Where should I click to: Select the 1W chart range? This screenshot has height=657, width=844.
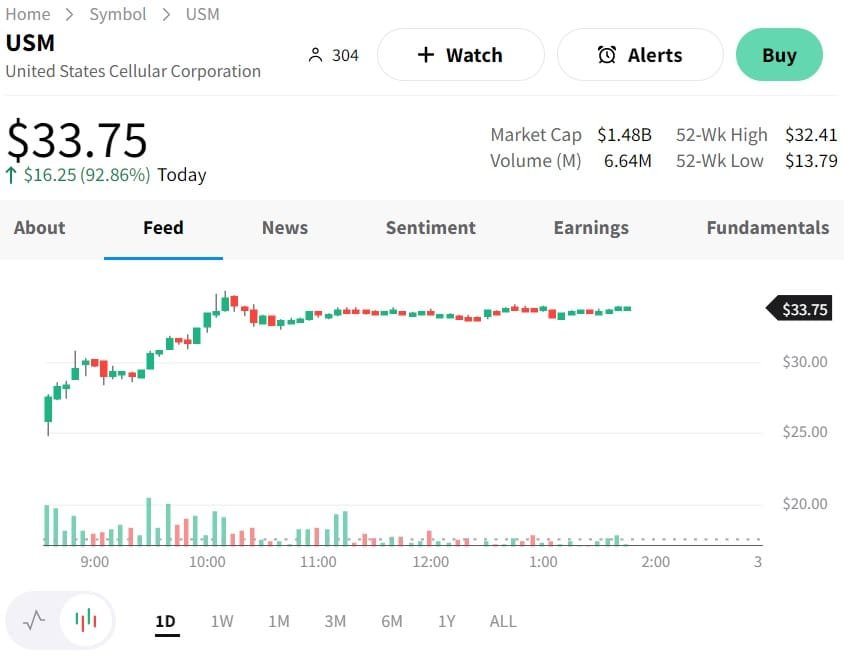[222, 621]
